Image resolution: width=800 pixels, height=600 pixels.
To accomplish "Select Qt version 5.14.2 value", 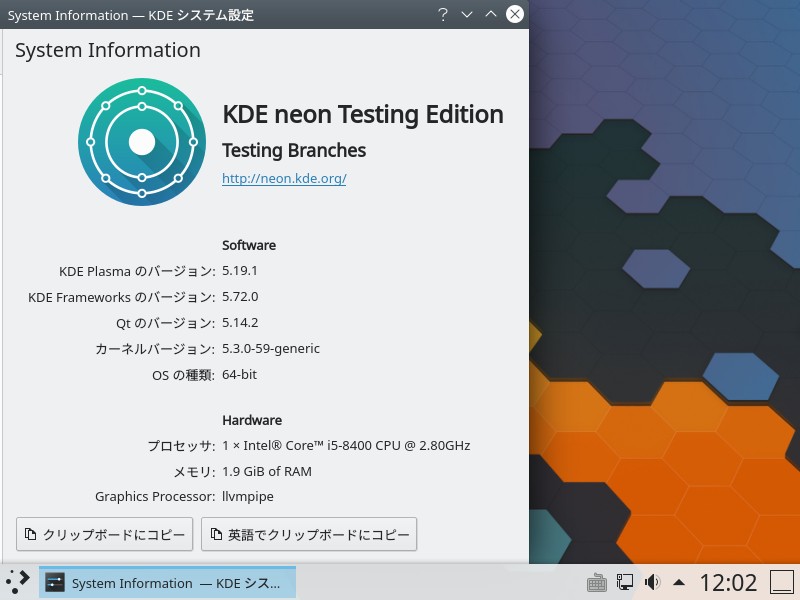I will tap(240, 322).
